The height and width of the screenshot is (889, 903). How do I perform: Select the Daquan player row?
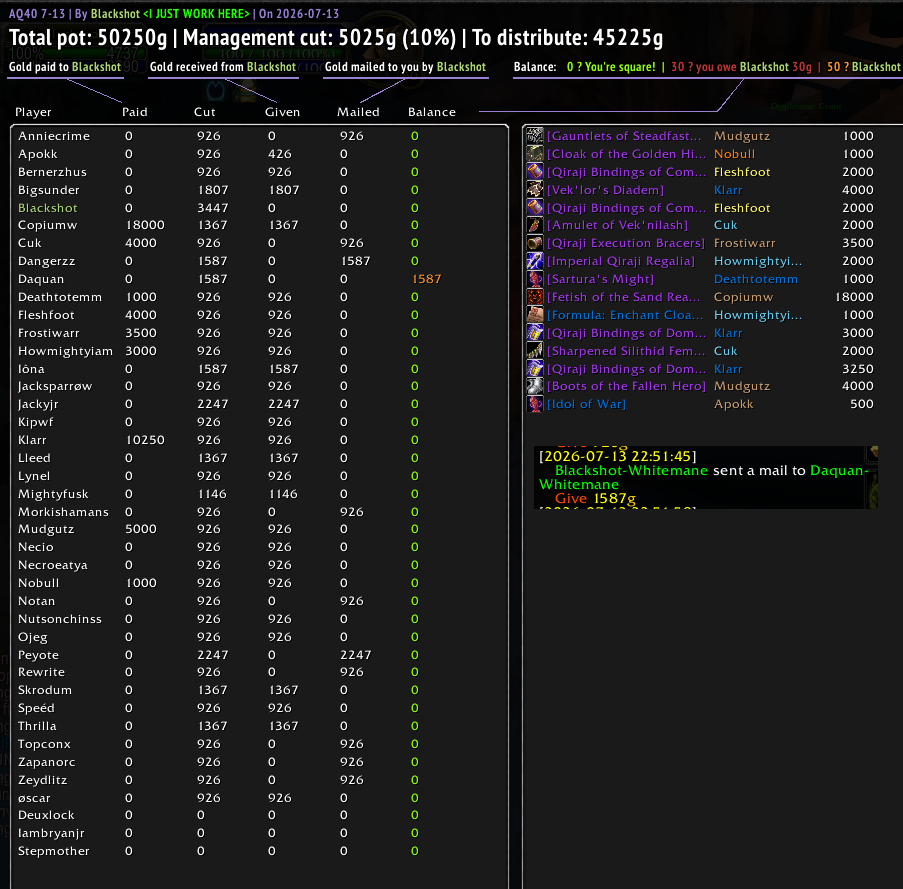259,279
